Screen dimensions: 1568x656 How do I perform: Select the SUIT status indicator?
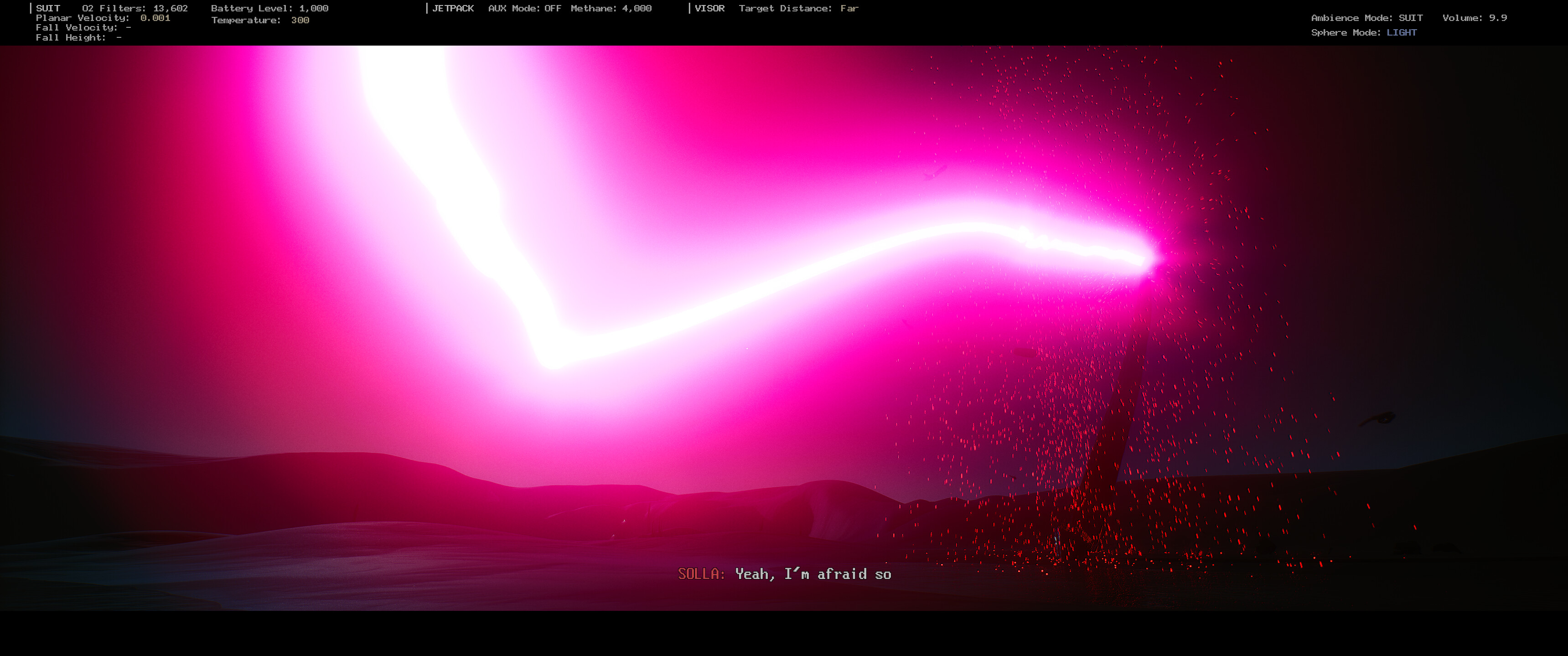[49, 8]
